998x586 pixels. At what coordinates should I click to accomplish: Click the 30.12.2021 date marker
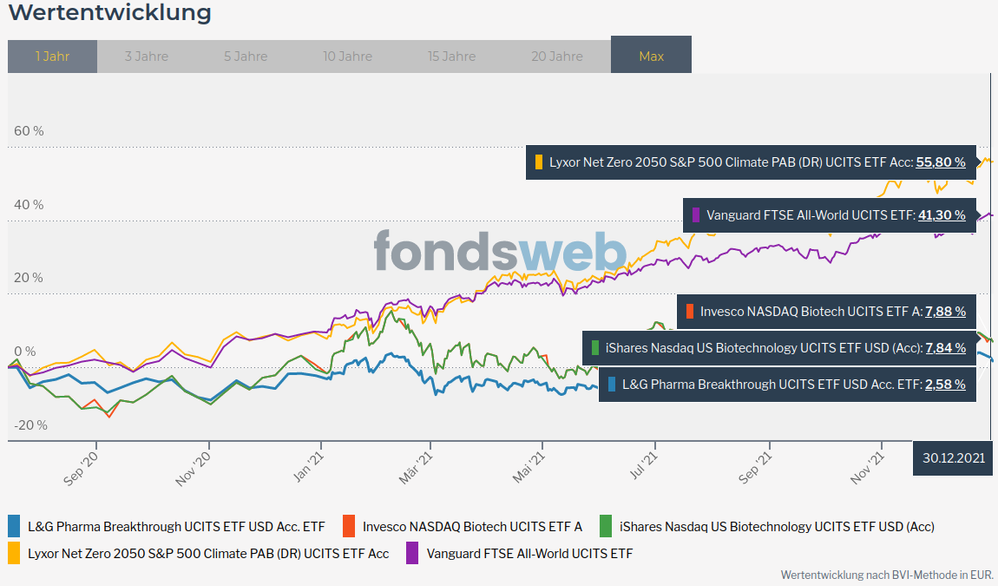coord(954,458)
